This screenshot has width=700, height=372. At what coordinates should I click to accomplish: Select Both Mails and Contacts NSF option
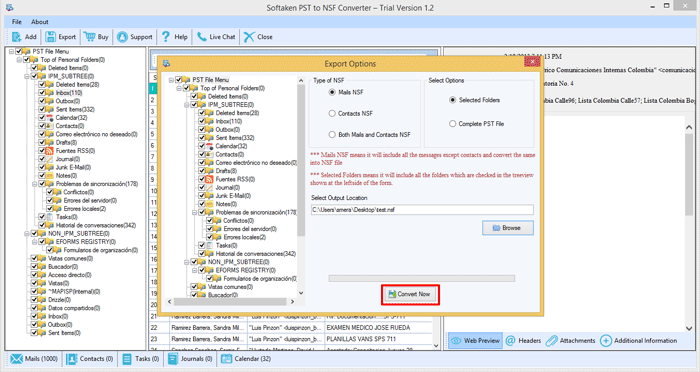click(x=332, y=134)
